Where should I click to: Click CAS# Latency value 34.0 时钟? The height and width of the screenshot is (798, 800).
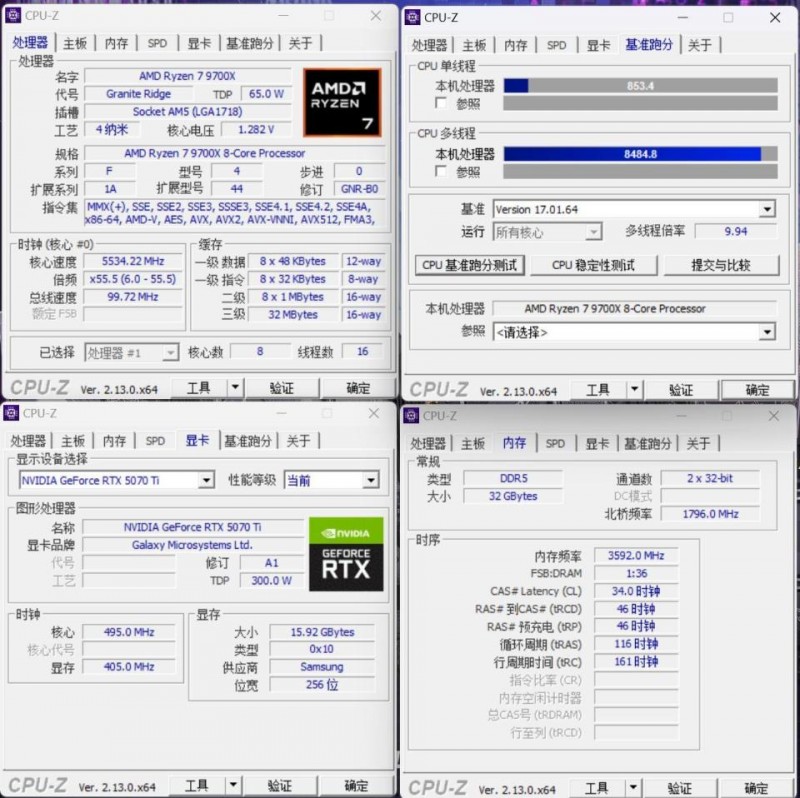[636, 591]
